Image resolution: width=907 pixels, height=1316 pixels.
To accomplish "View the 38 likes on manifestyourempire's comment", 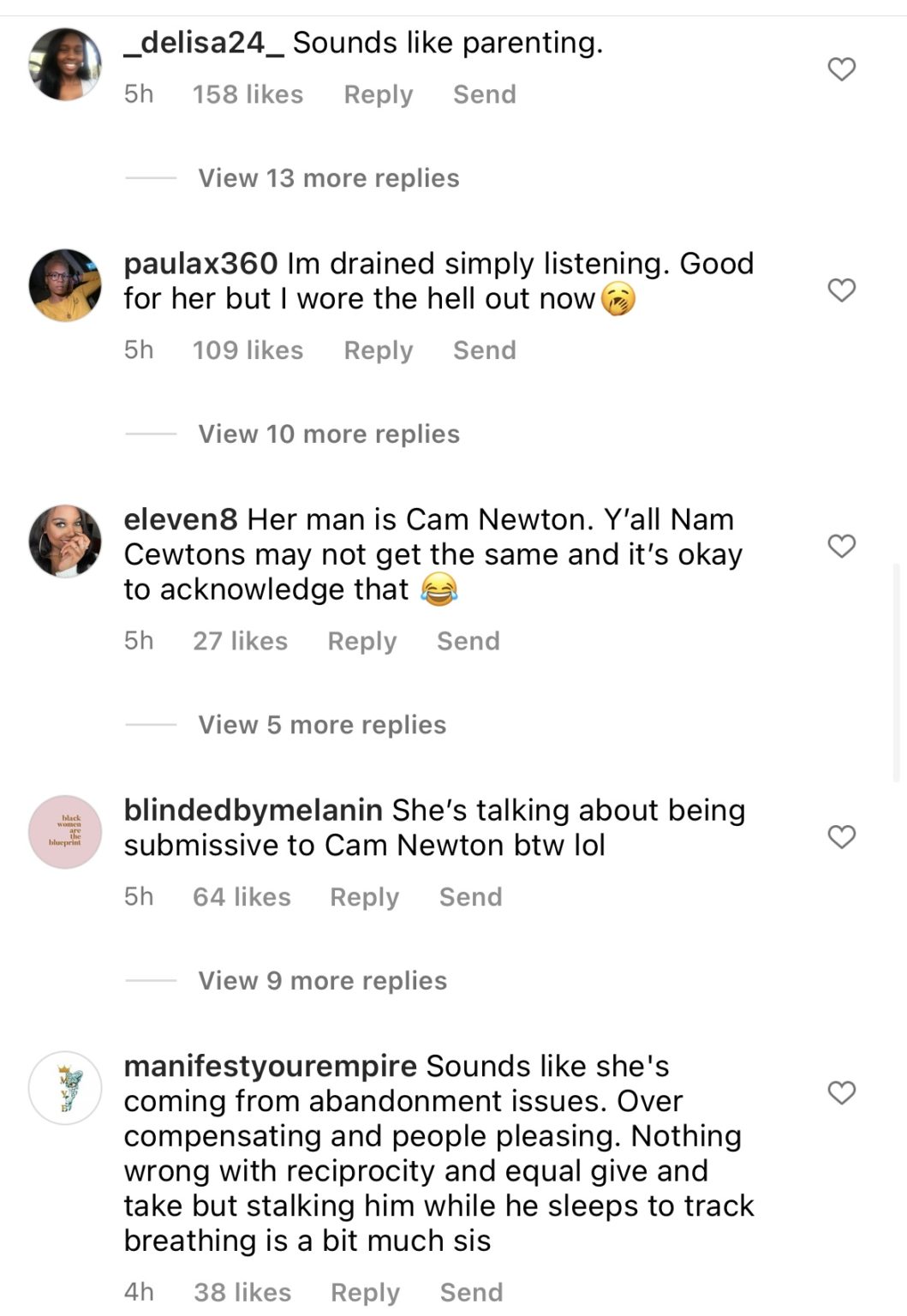I will point(246,1291).
